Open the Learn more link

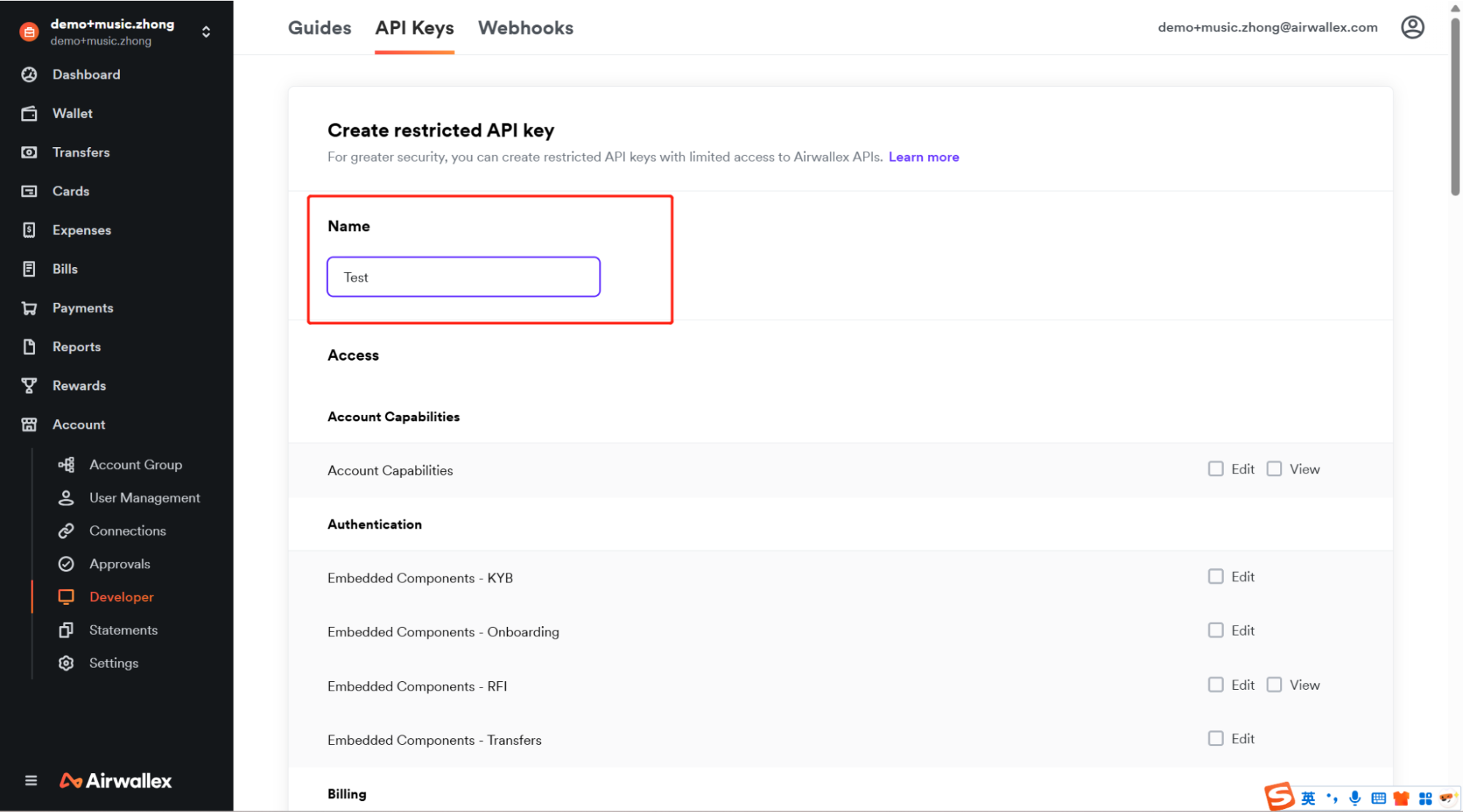point(924,157)
